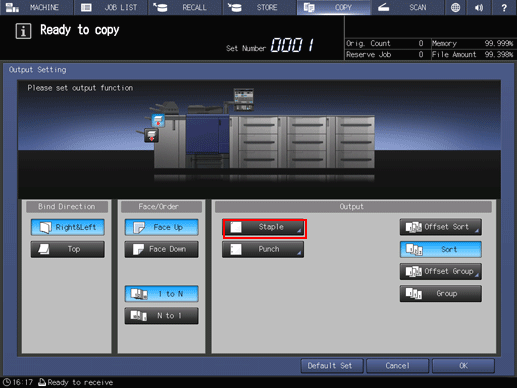Viewport: 517px width, 388px height.
Task: Select upper output tray icon on machine
Action: tap(158, 121)
